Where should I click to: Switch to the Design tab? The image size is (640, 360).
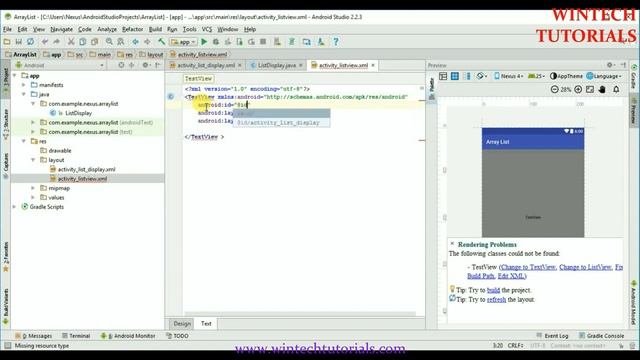point(182,324)
